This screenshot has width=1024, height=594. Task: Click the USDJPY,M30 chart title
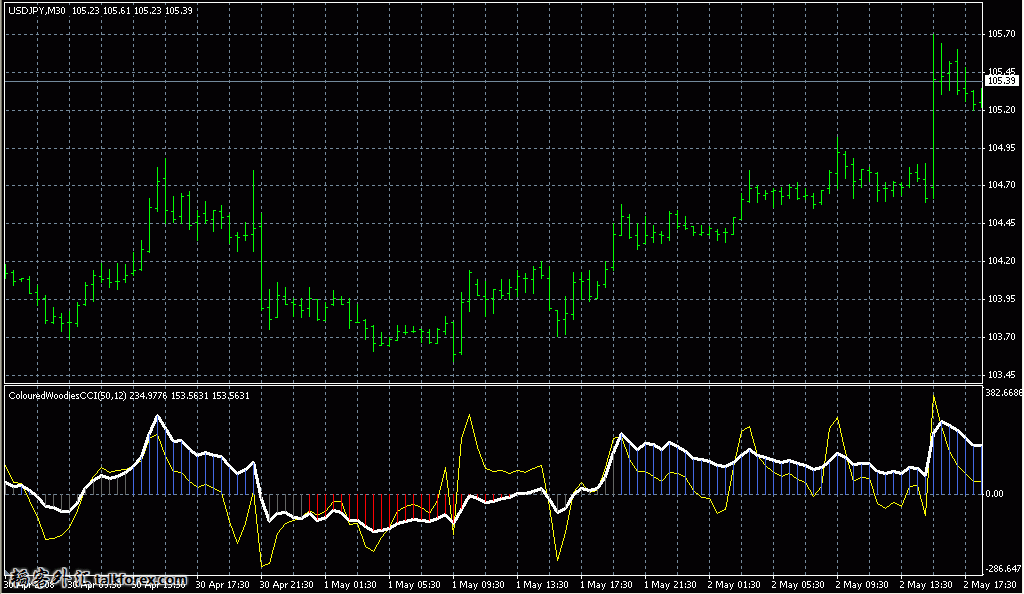[x=35, y=10]
